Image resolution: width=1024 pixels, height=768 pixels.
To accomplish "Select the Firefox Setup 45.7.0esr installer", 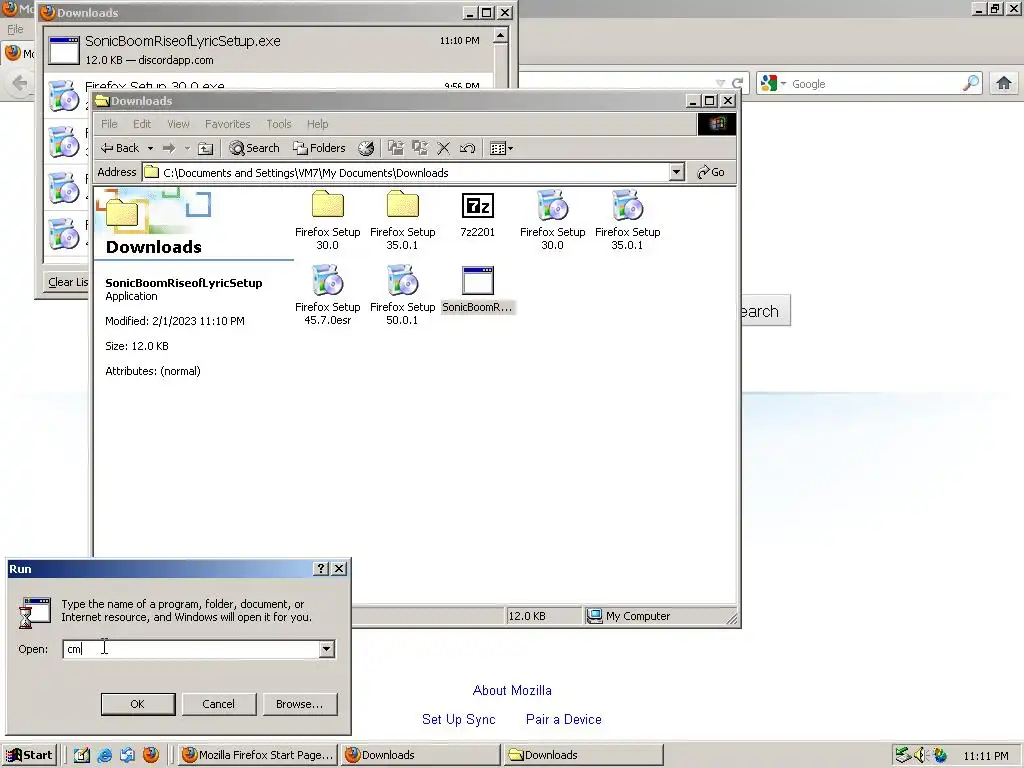I will click(x=327, y=295).
